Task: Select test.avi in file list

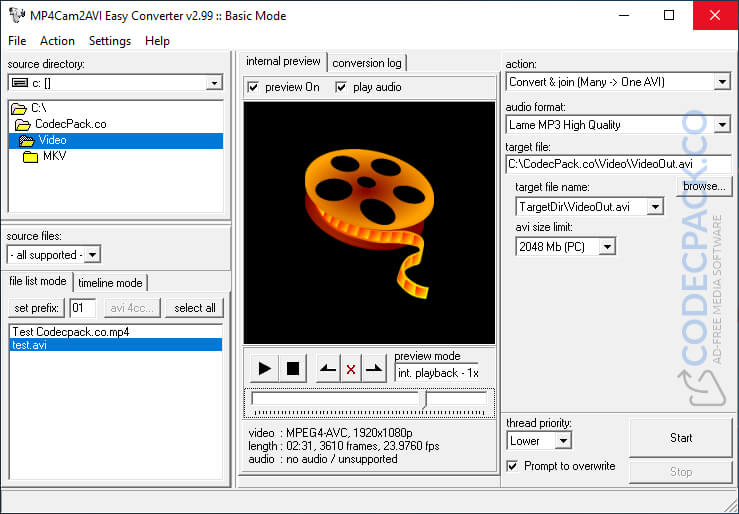Action: tap(115, 345)
